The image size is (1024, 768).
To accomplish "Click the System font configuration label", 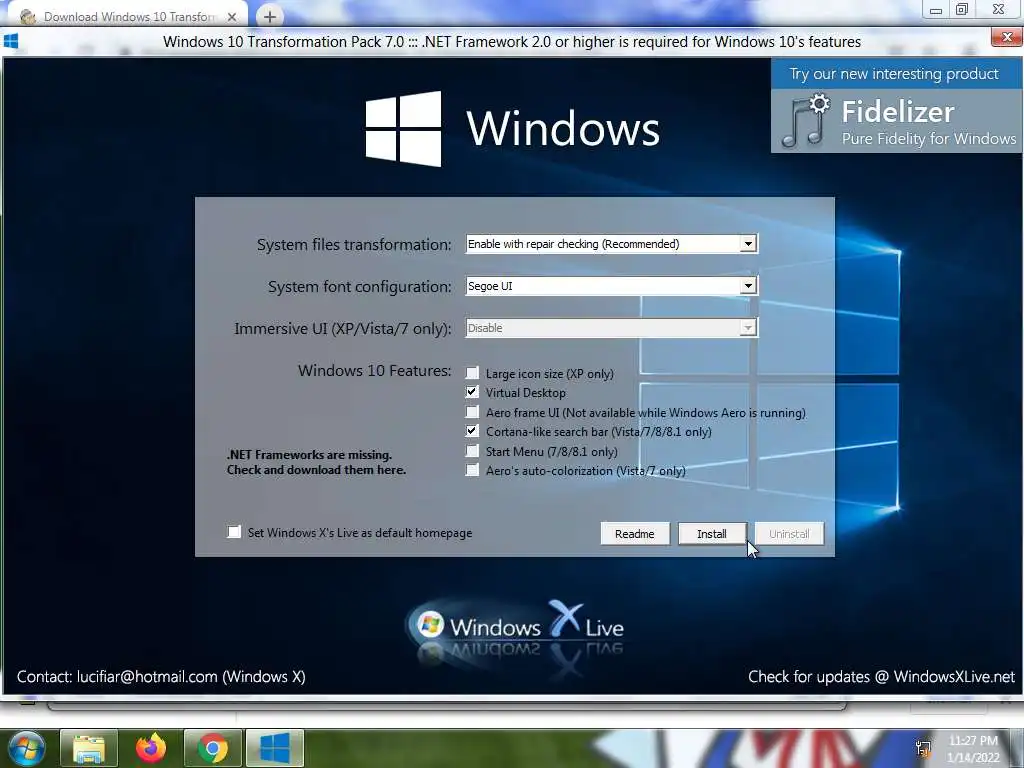I will pyautogui.click(x=360, y=286).
